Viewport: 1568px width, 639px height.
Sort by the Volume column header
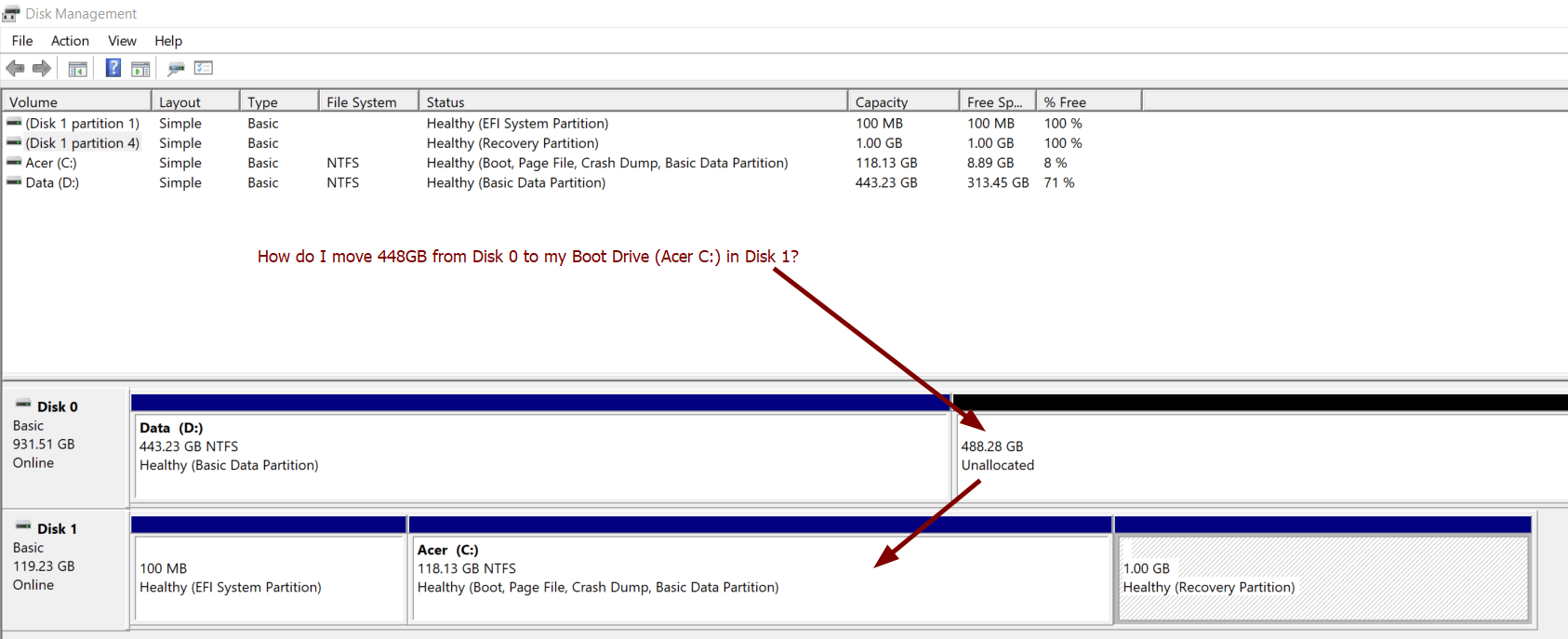[76, 101]
